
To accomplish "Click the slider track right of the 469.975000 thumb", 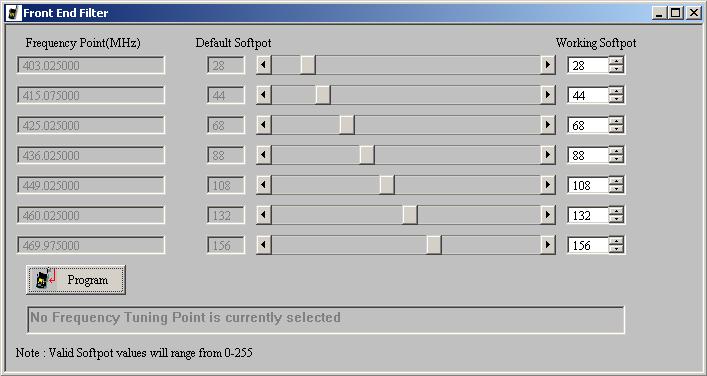I will coord(491,245).
